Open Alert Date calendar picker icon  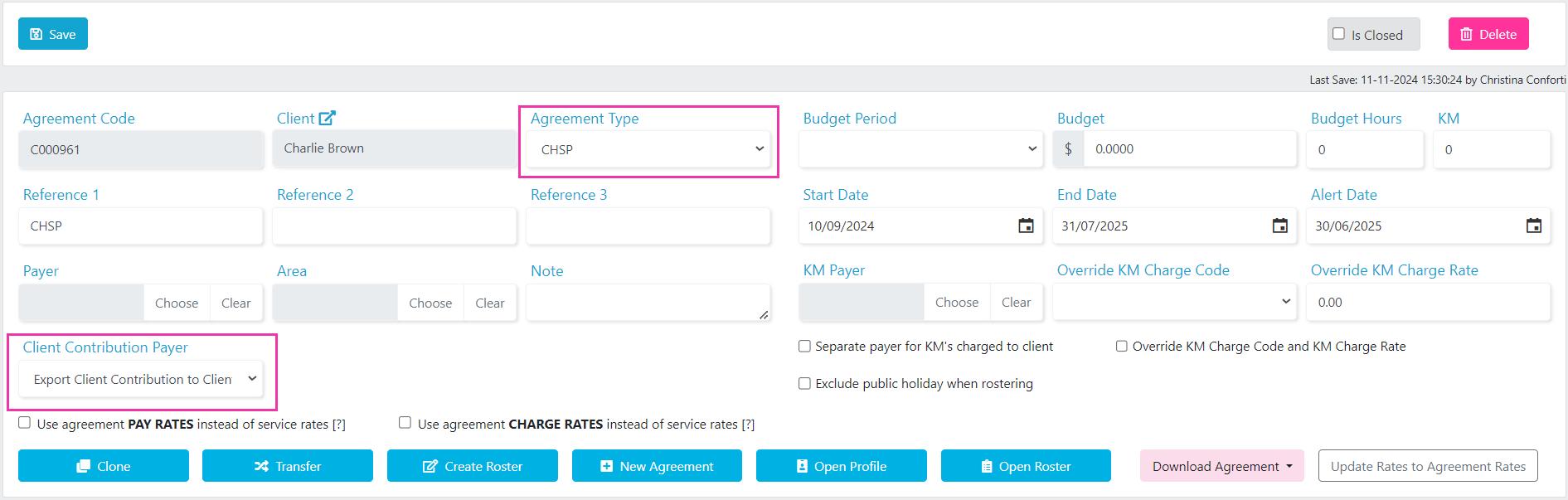[1533, 226]
